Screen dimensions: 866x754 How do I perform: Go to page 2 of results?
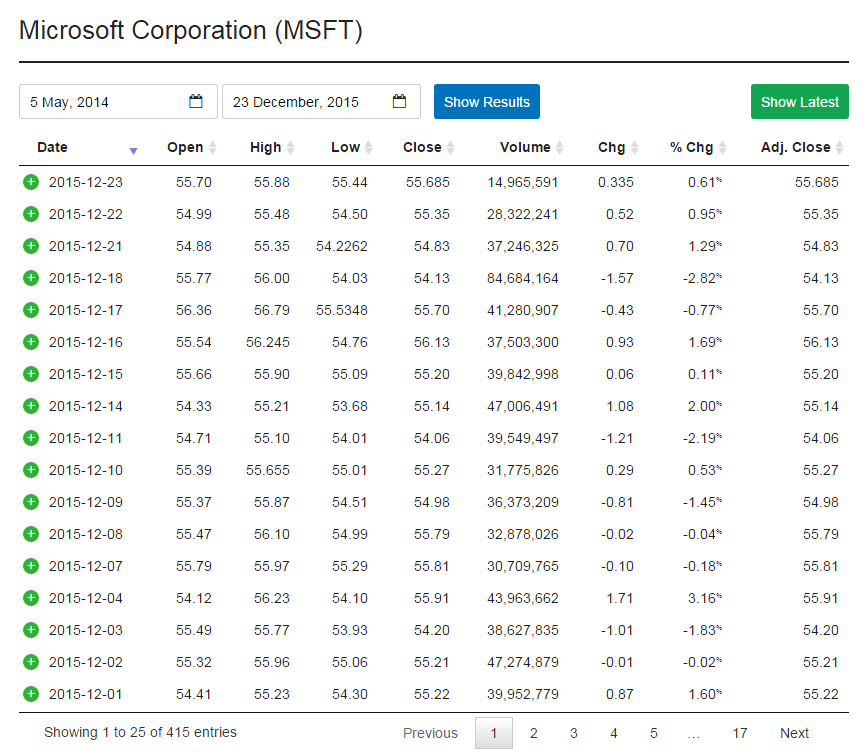click(x=534, y=733)
